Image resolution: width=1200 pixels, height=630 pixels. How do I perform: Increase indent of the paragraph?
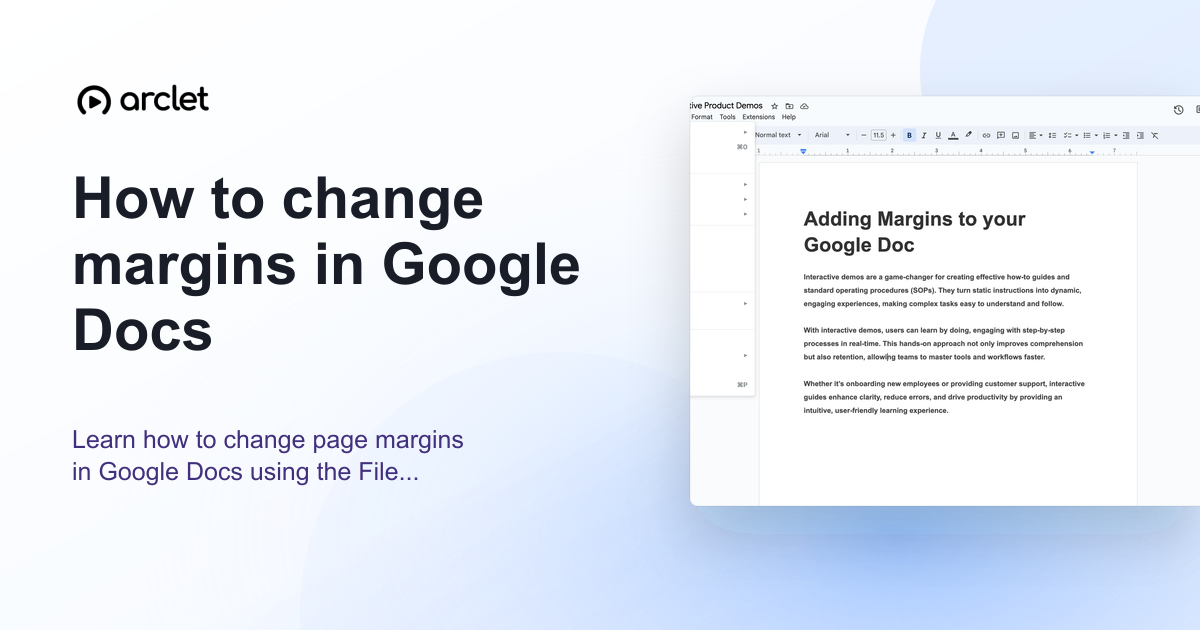pos(1140,135)
